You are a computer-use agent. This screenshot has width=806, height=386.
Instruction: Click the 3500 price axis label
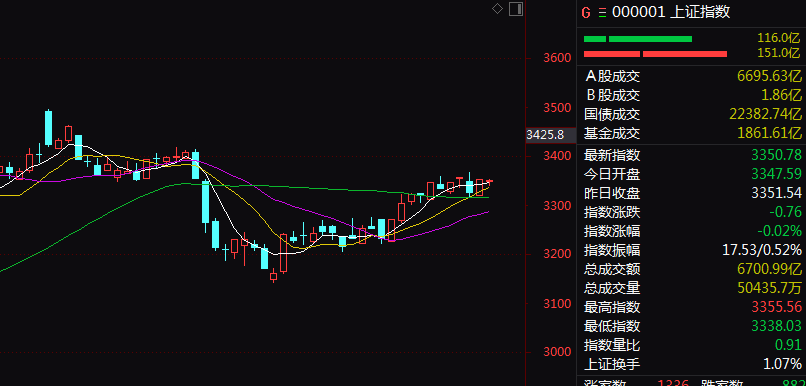(x=558, y=108)
